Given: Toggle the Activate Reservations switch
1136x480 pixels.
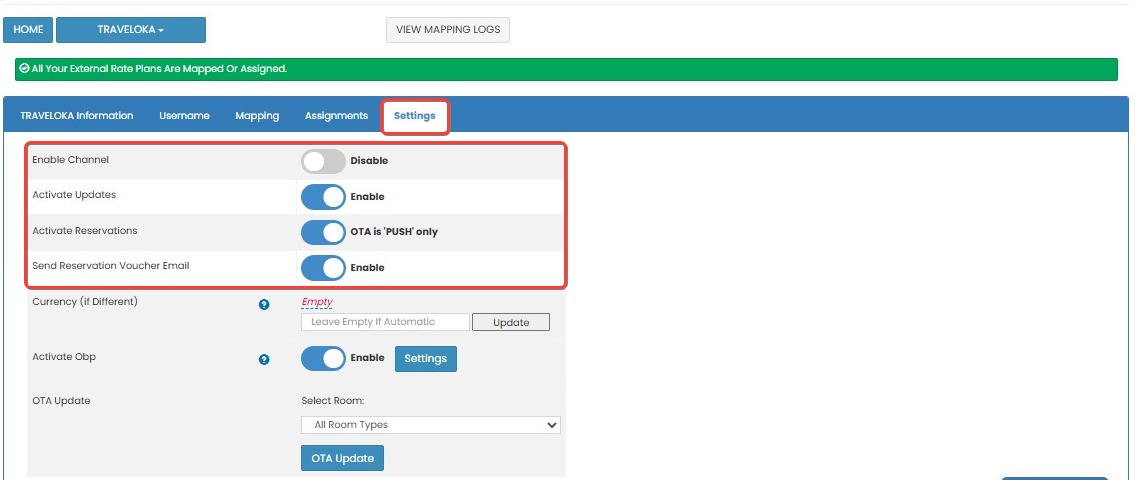Looking at the screenshot, I should pyautogui.click(x=323, y=232).
